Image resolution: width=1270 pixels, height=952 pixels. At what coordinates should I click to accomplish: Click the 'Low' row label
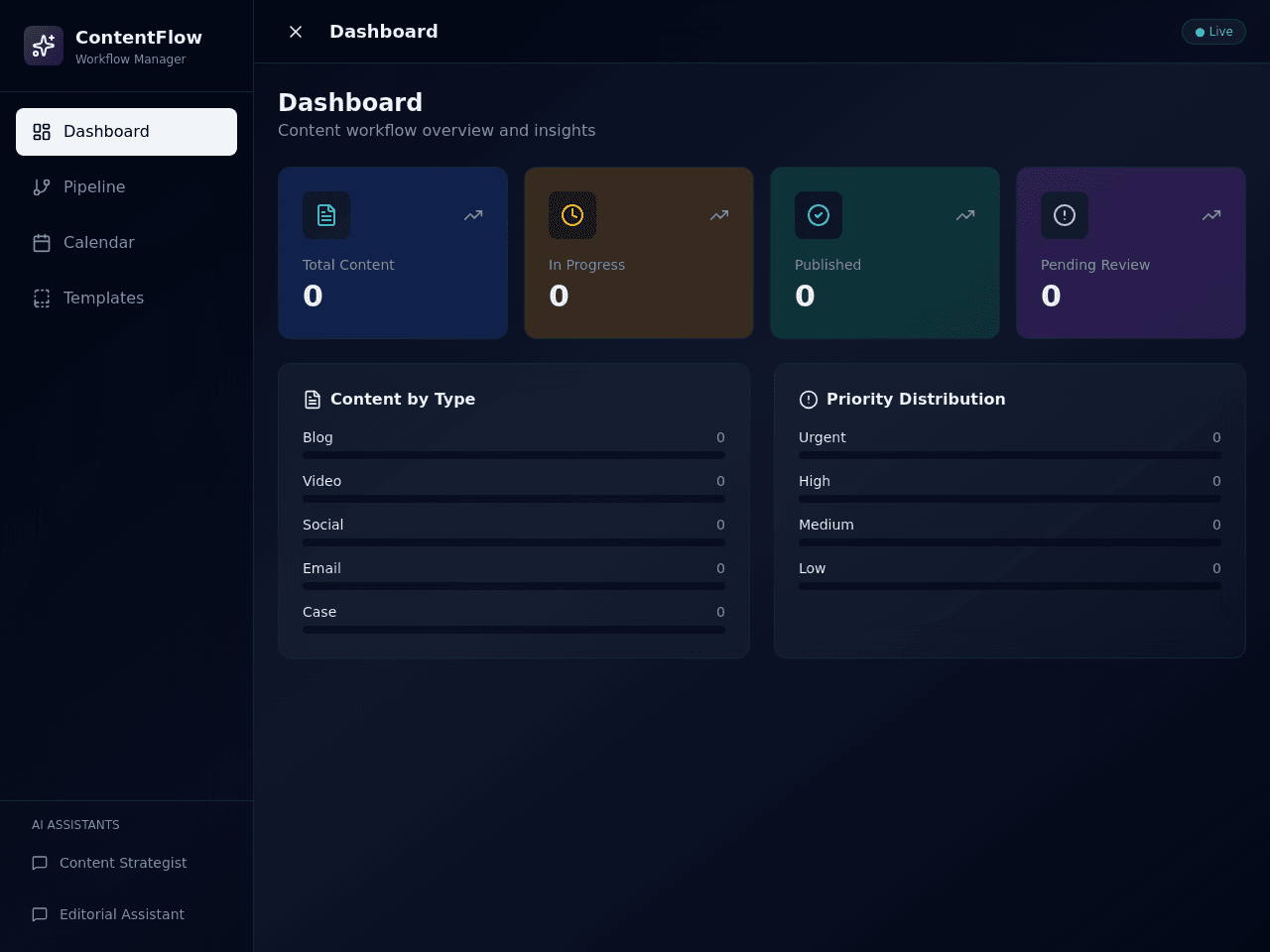coord(812,568)
